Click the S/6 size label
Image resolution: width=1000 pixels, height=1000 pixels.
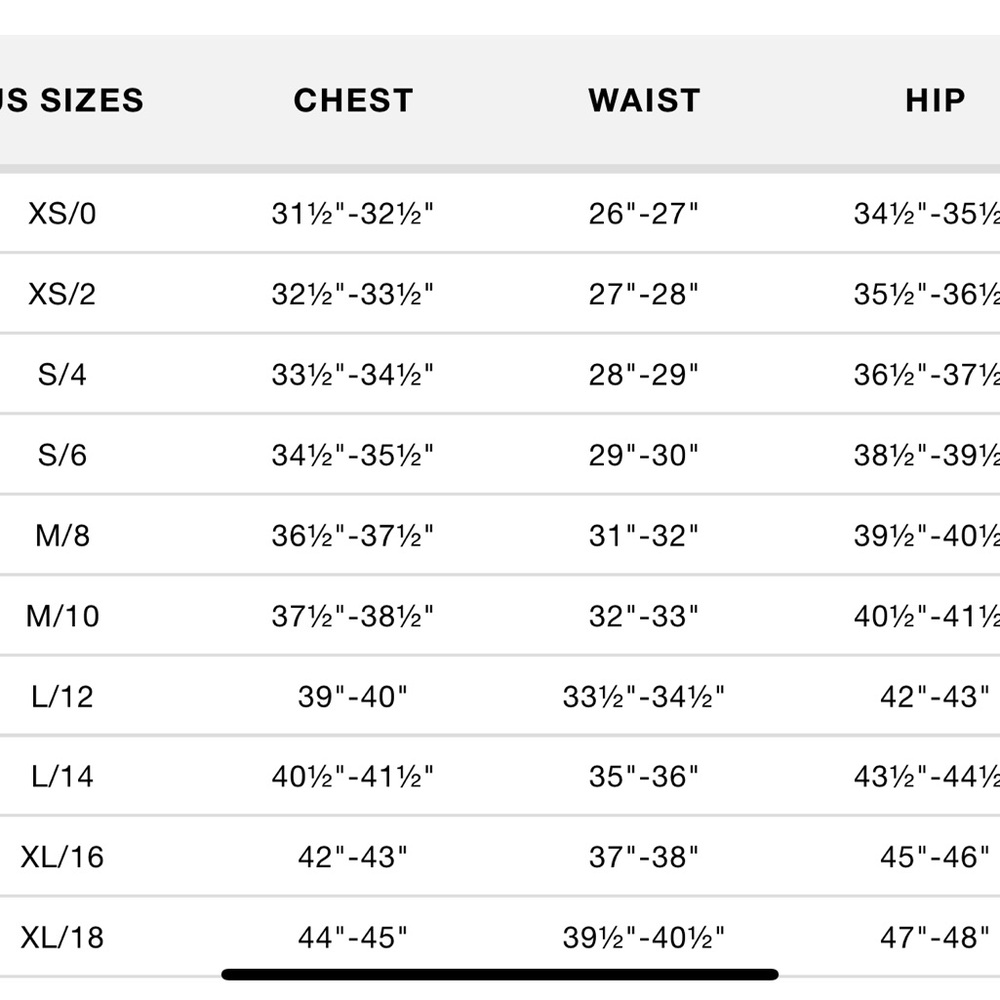pos(62,455)
